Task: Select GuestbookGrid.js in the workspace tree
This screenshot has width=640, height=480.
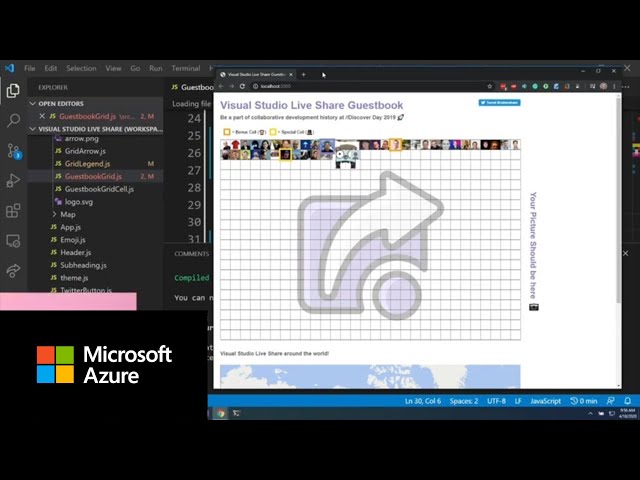Action: [x=93, y=176]
